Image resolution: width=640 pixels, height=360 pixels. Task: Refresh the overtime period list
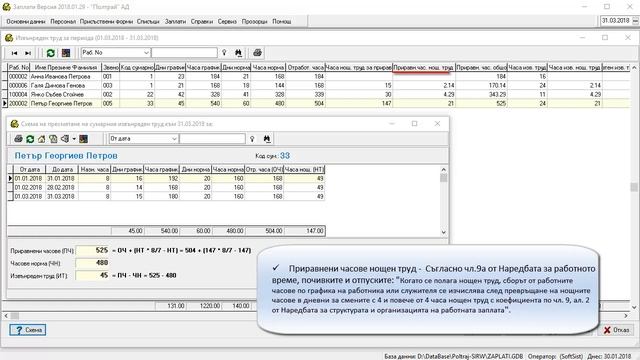(x=50, y=53)
